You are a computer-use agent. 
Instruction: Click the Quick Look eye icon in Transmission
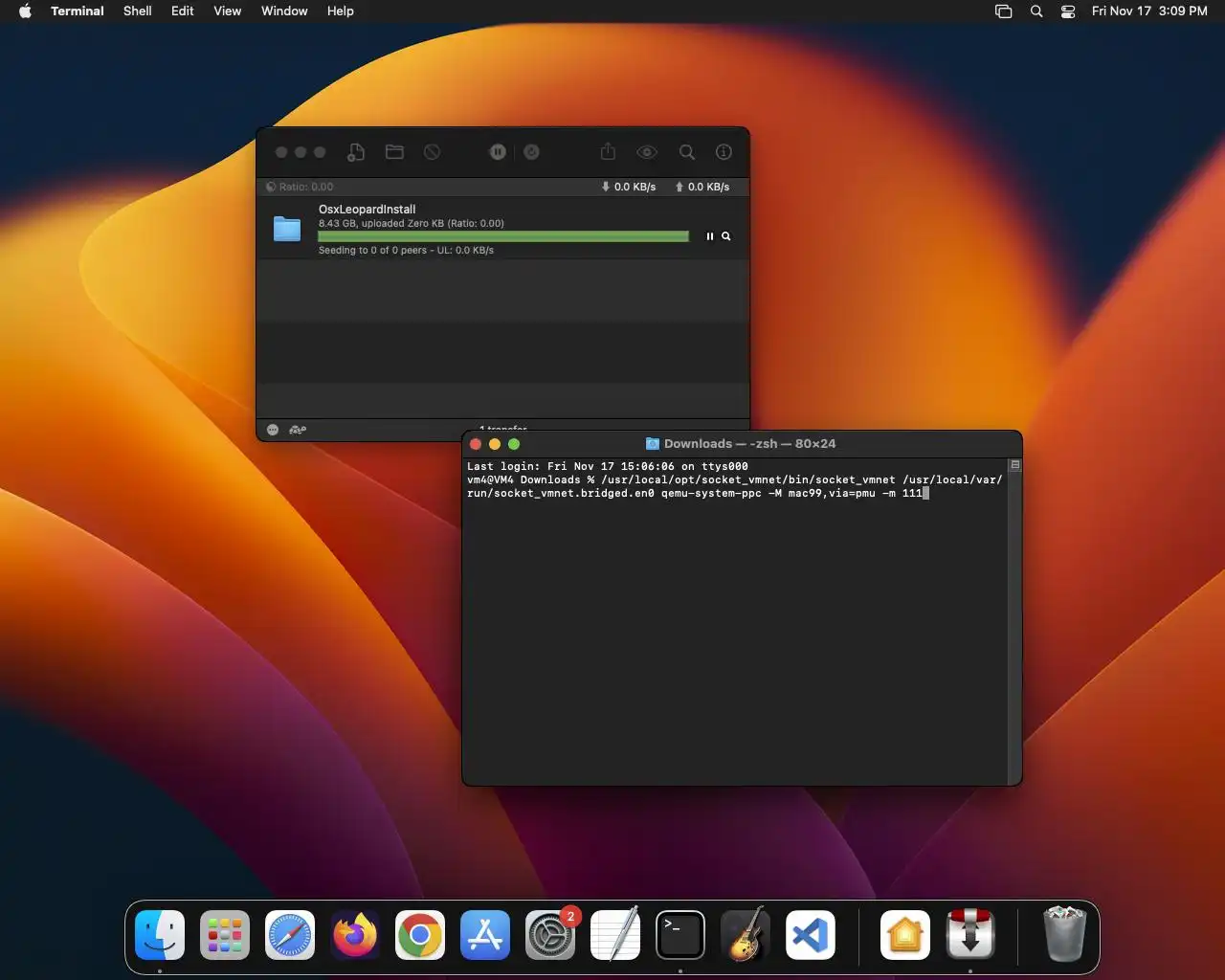pos(647,152)
